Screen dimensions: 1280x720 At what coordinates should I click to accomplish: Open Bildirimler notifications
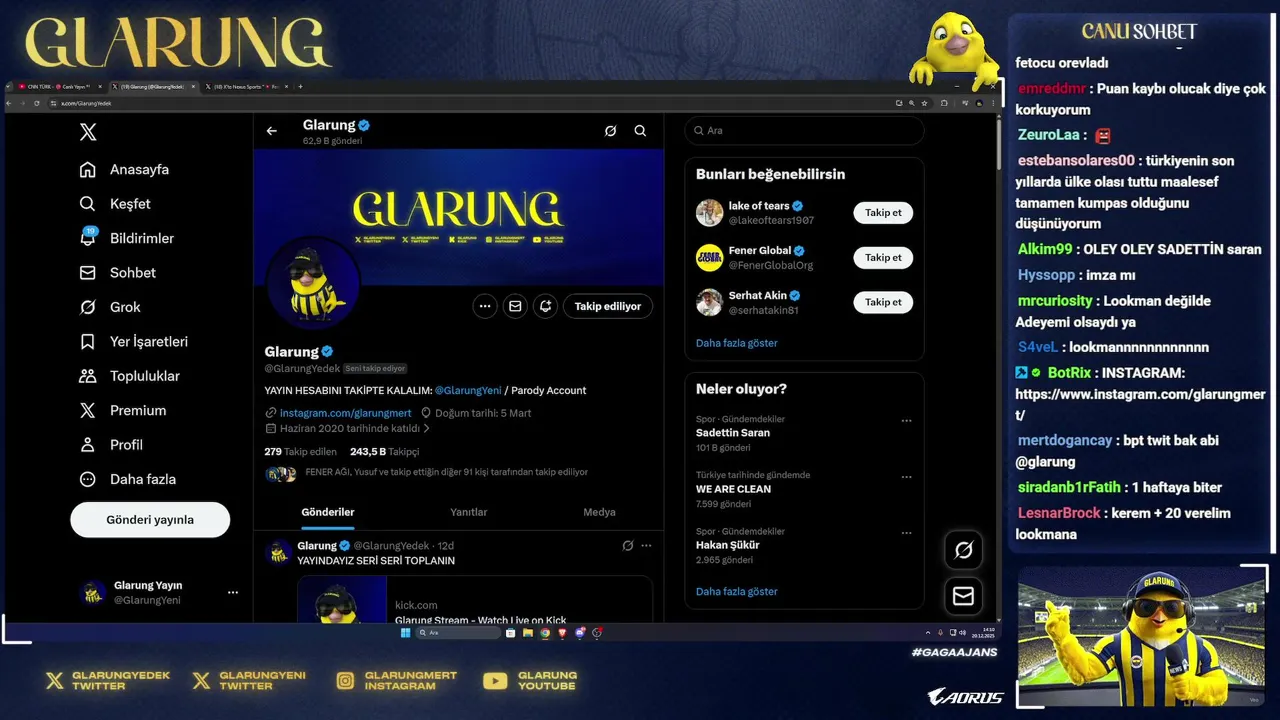[127, 238]
